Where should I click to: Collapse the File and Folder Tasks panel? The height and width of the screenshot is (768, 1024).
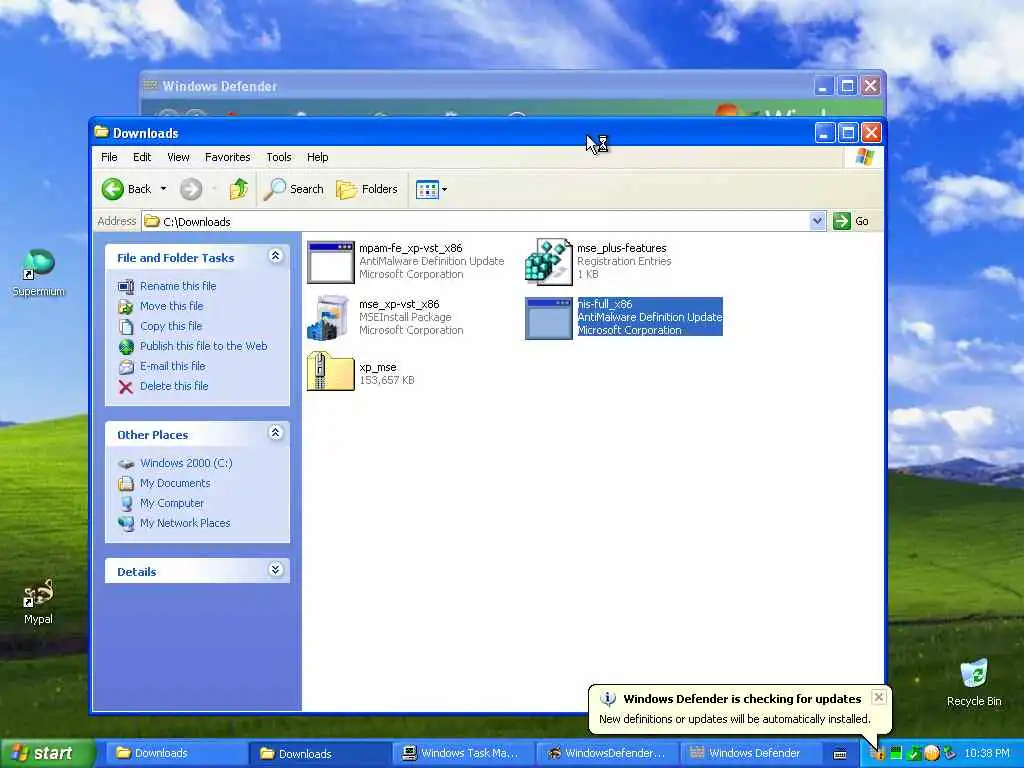click(276, 256)
